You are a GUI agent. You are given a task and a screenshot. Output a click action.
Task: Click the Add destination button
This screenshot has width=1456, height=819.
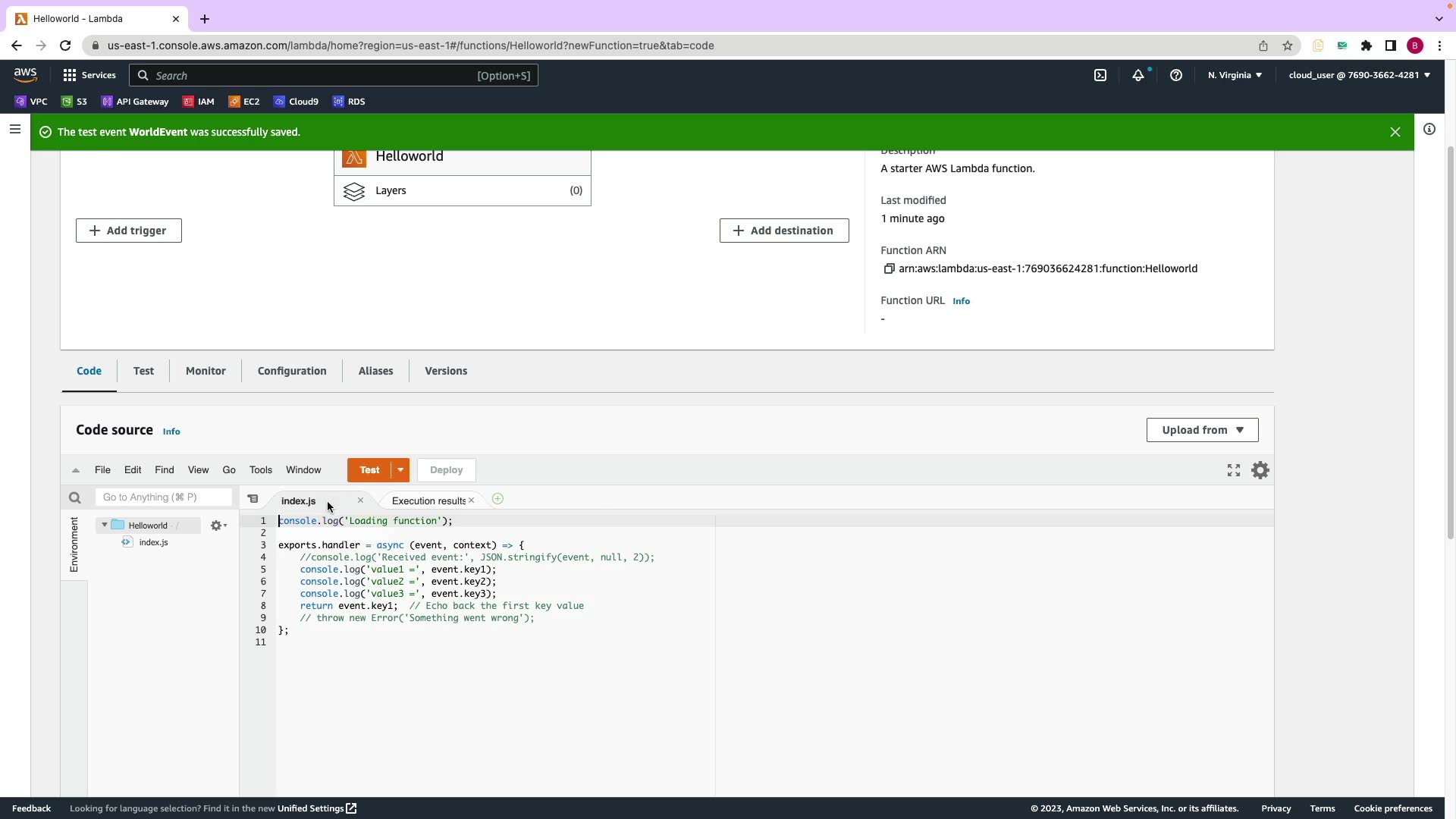coord(784,231)
